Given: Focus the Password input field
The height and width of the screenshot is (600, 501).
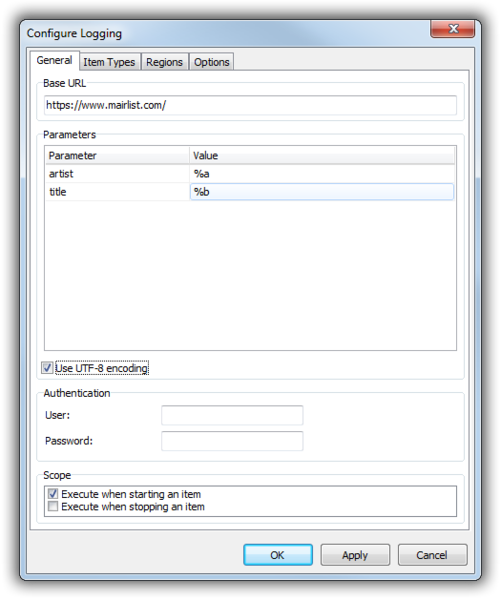Looking at the screenshot, I should 232,441.
